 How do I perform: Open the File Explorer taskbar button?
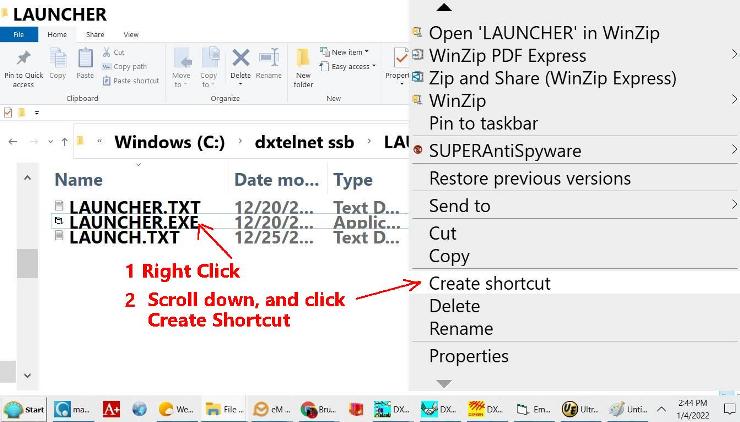click(224, 409)
